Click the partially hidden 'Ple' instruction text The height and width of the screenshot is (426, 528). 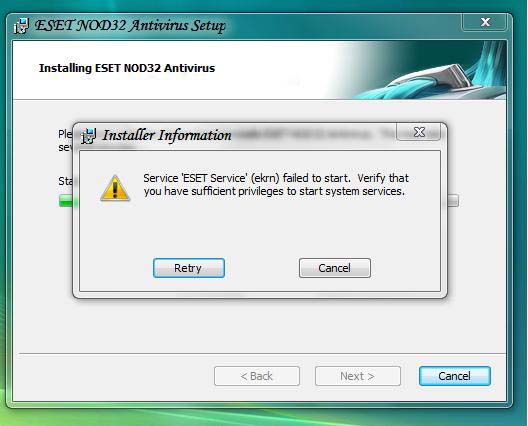pos(65,134)
